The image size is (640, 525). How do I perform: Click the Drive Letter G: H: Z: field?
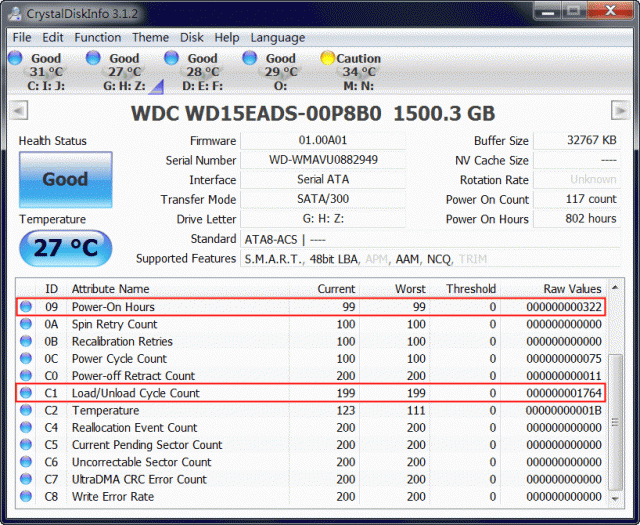coord(322,219)
